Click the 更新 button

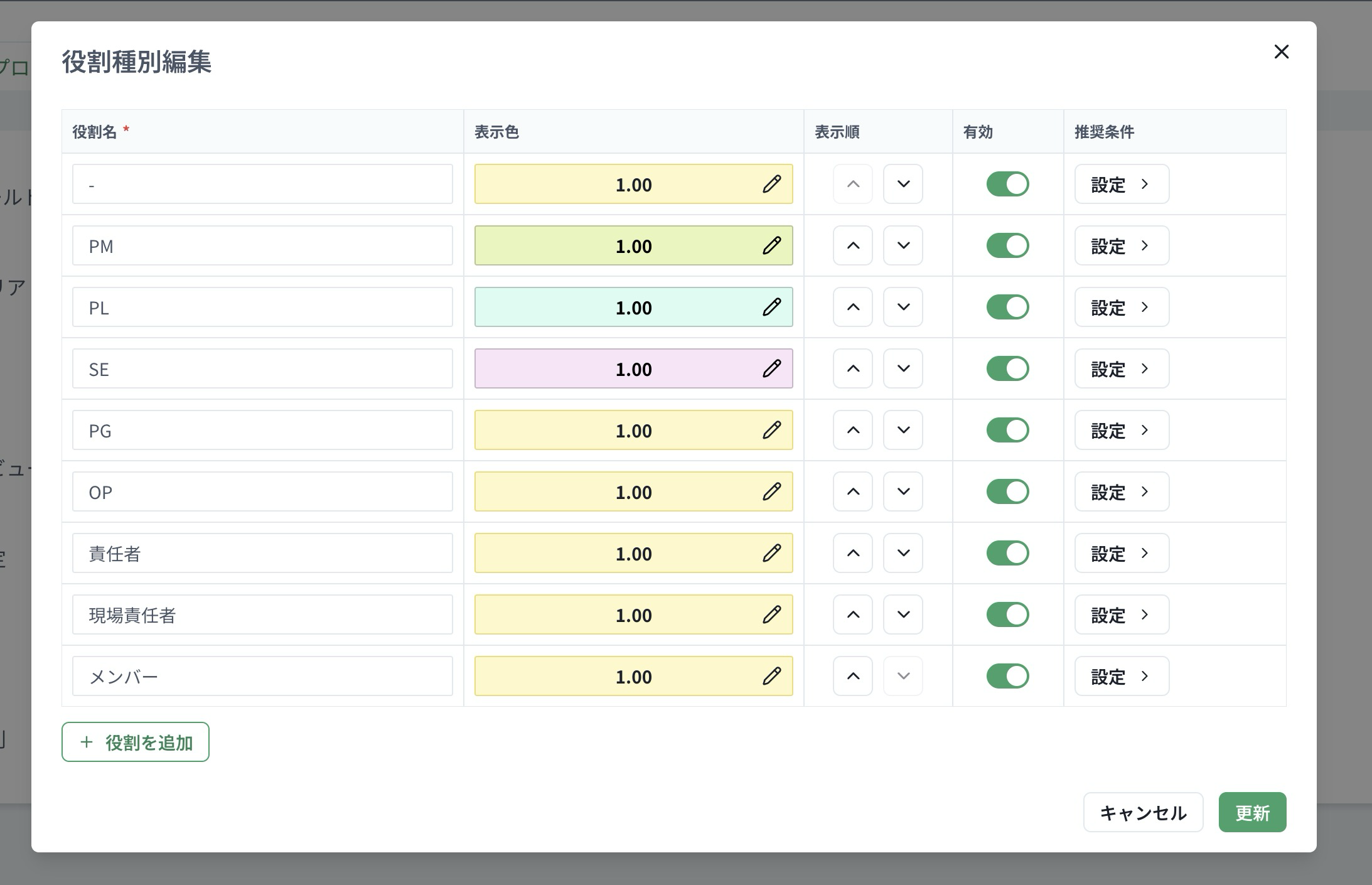point(1252,812)
